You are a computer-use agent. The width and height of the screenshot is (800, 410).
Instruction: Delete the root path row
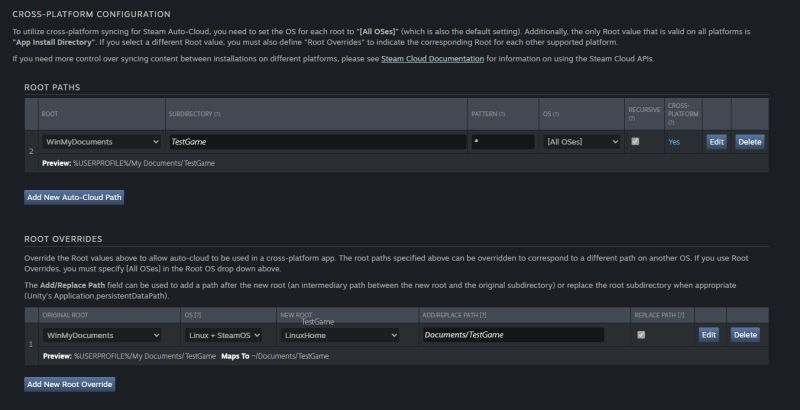click(749, 142)
